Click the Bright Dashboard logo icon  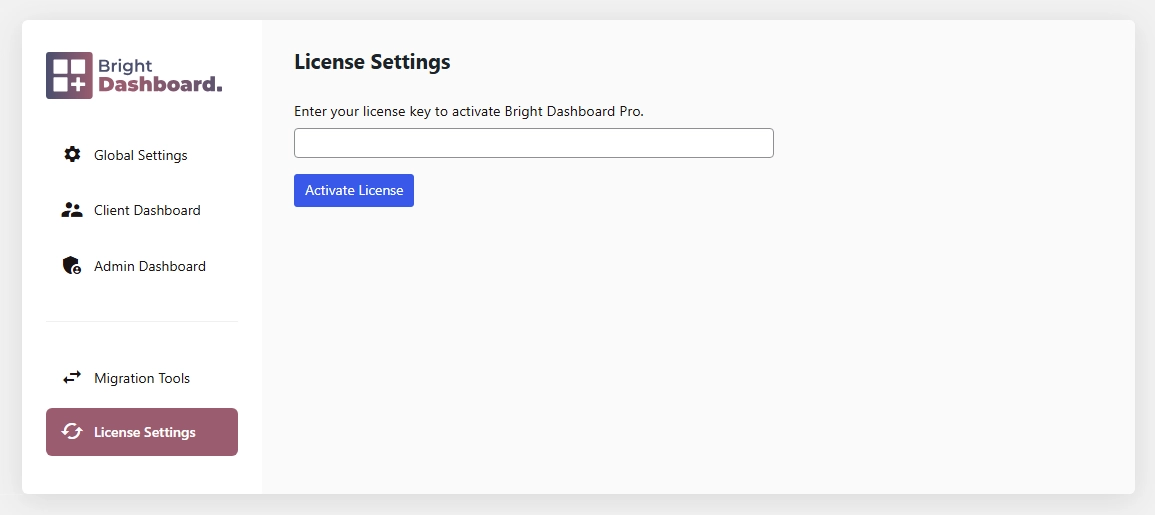tap(69, 75)
